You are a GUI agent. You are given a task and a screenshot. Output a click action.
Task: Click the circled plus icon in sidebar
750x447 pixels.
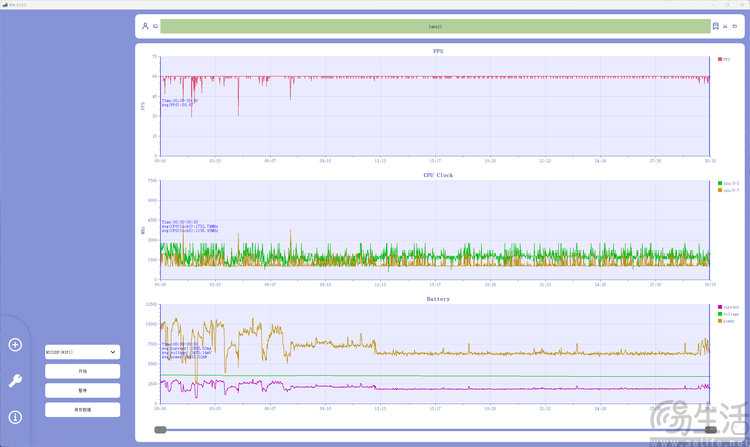(x=15, y=345)
